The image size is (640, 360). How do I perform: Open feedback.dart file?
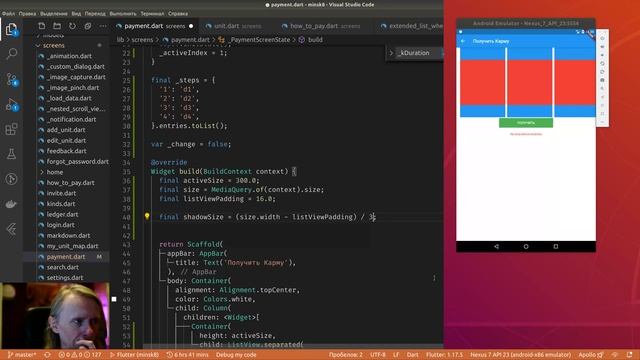(67, 151)
